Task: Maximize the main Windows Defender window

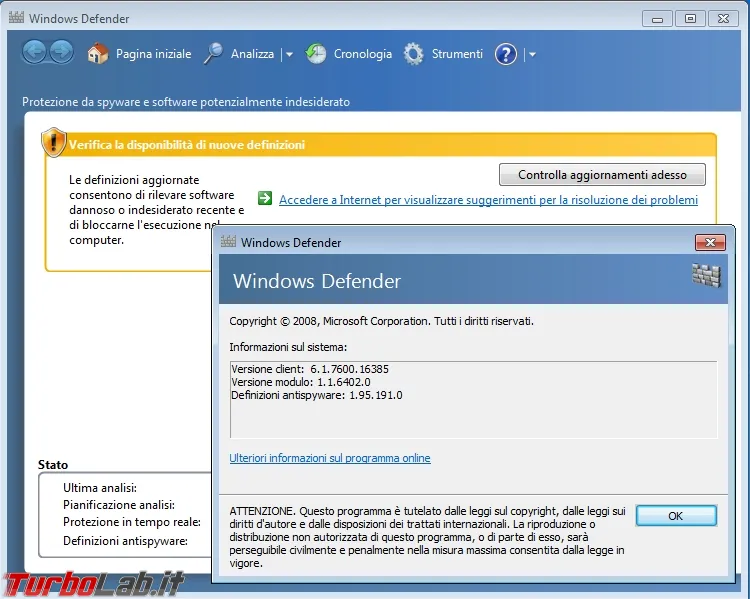Action: pos(690,19)
